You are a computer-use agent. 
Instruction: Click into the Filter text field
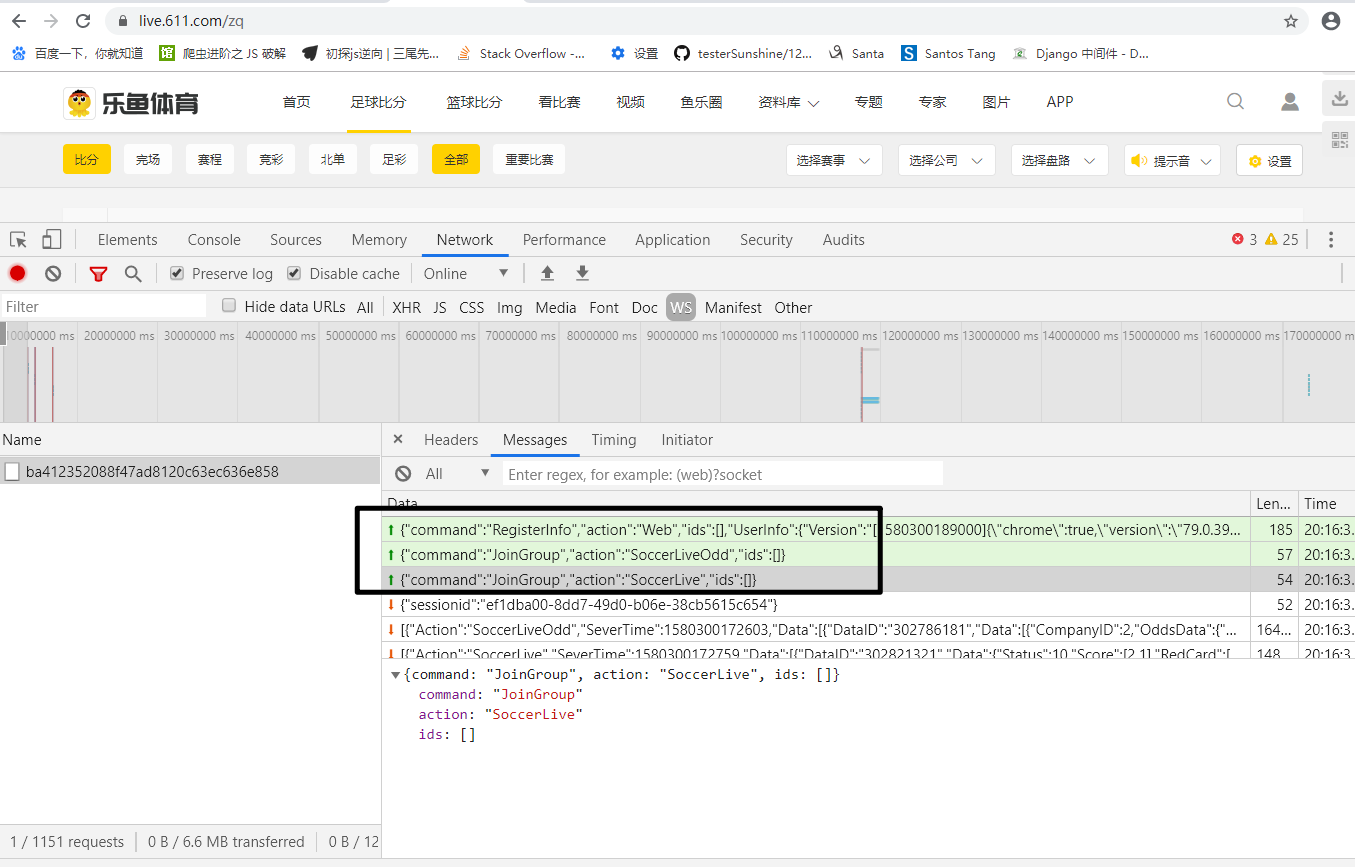click(104, 307)
